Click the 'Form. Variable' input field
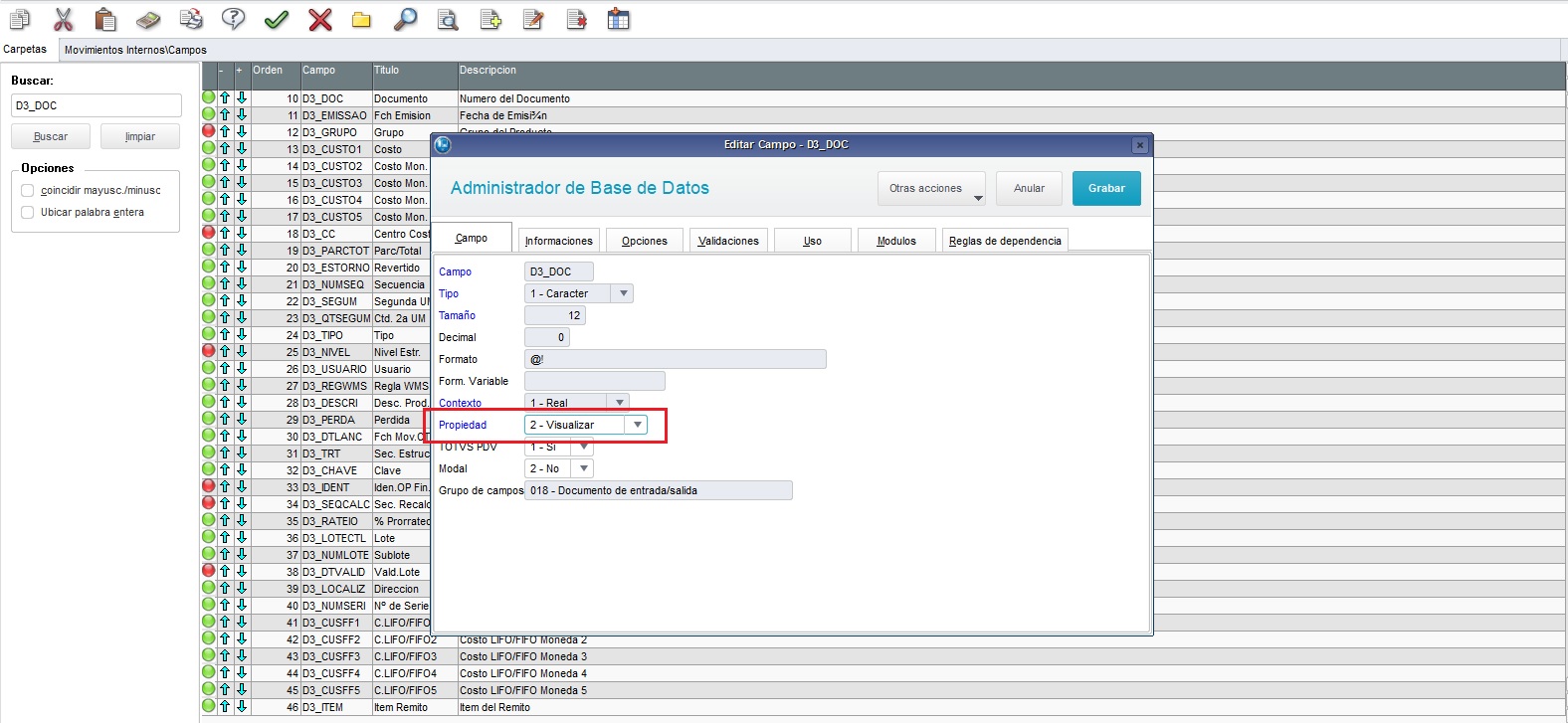 coord(595,381)
